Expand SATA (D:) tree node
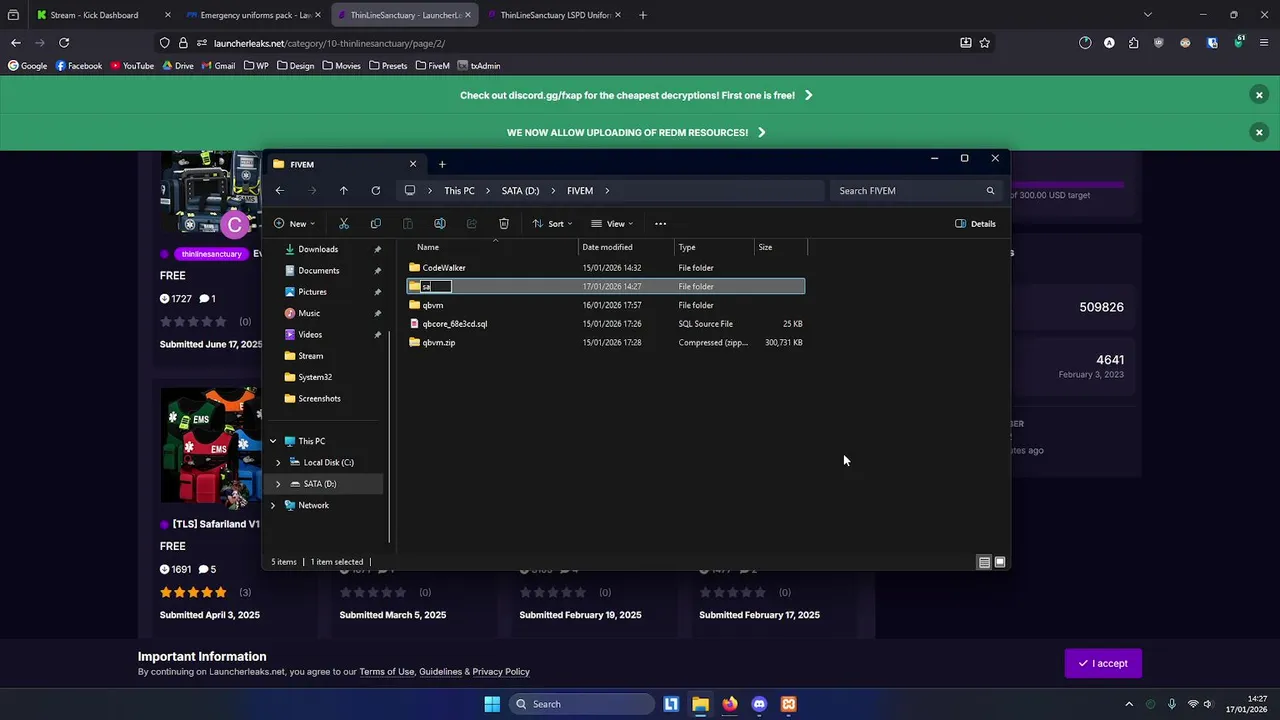This screenshot has height=720, width=1280. tap(278, 484)
